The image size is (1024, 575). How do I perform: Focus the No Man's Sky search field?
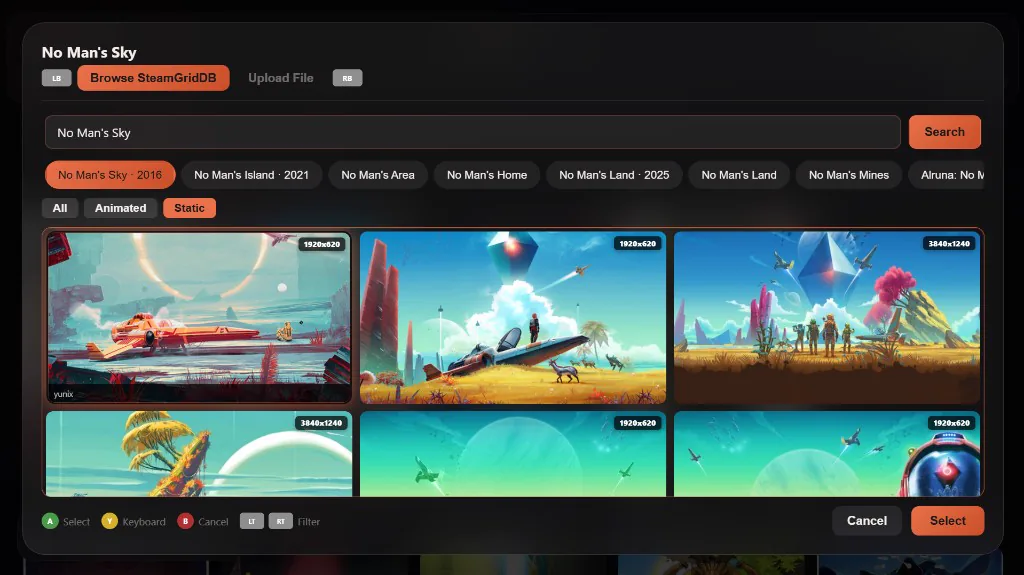coord(473,132)
